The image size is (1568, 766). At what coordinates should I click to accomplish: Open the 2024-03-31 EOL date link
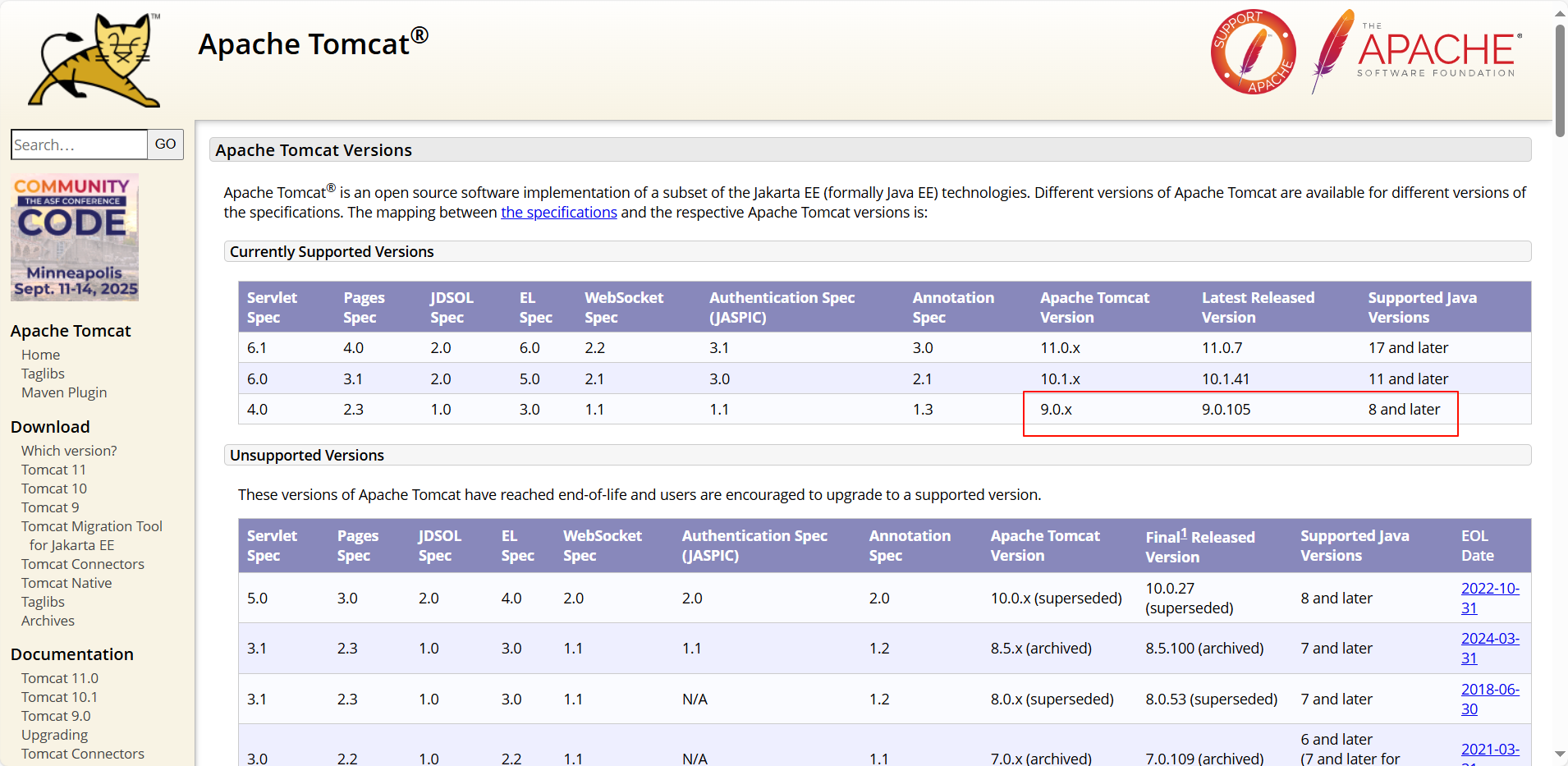pos(1490,649)
